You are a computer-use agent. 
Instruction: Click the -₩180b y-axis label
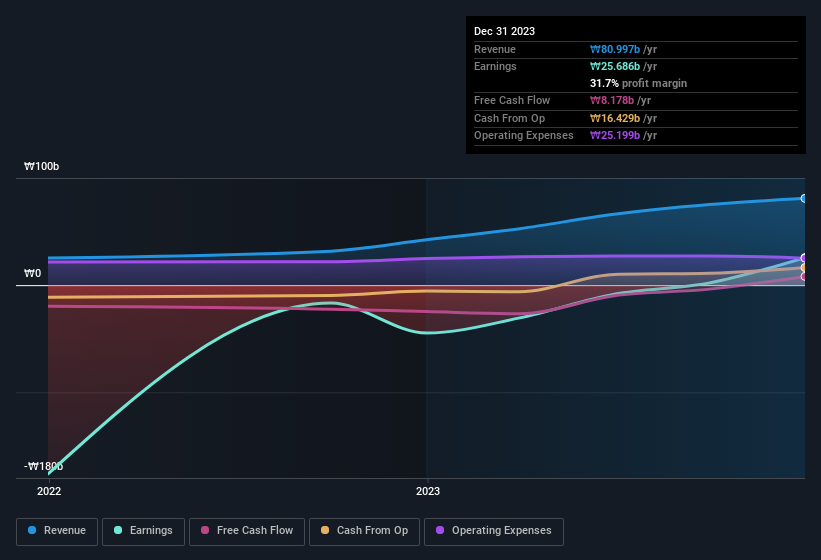(43, 466)
